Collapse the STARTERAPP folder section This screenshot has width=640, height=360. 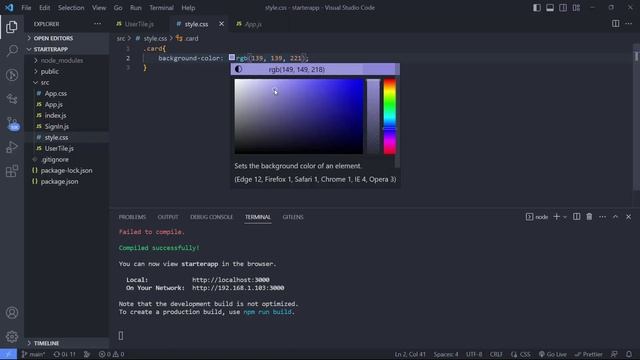(67, 49)
